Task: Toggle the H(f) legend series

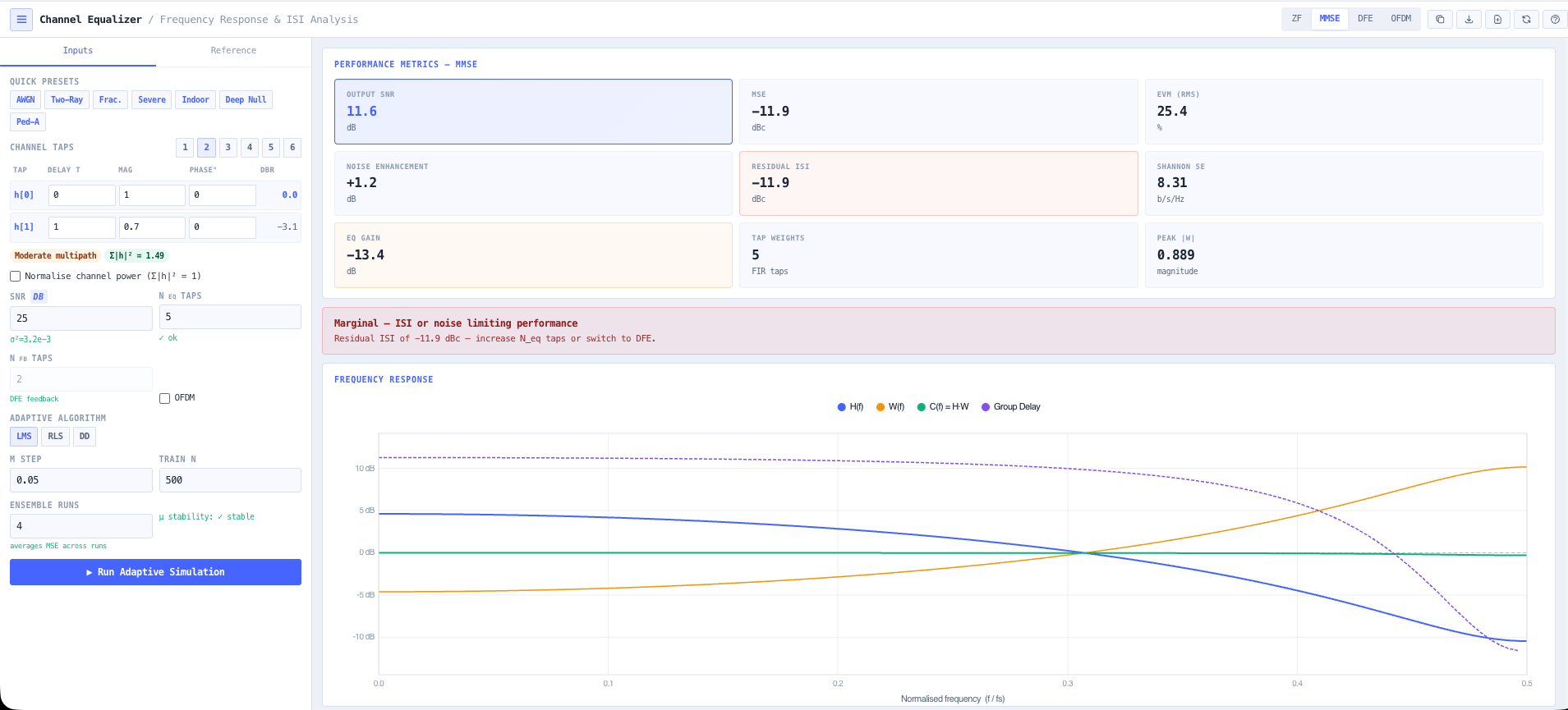Action: pyautogui.click(x=850, y=407)
